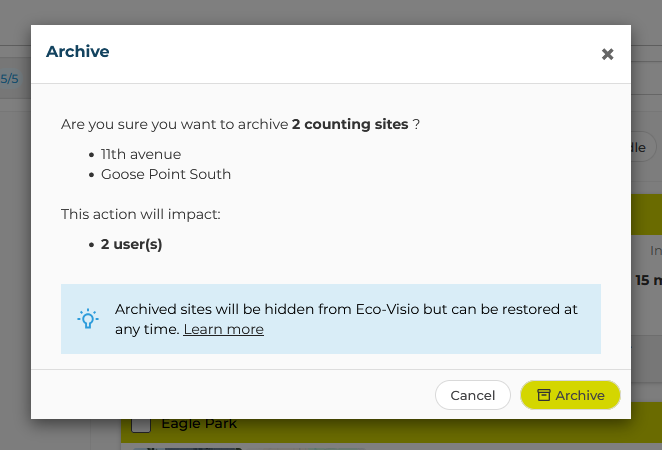
Task: Click the 5/5 counter behind the dialog
Action: point(9,79)
